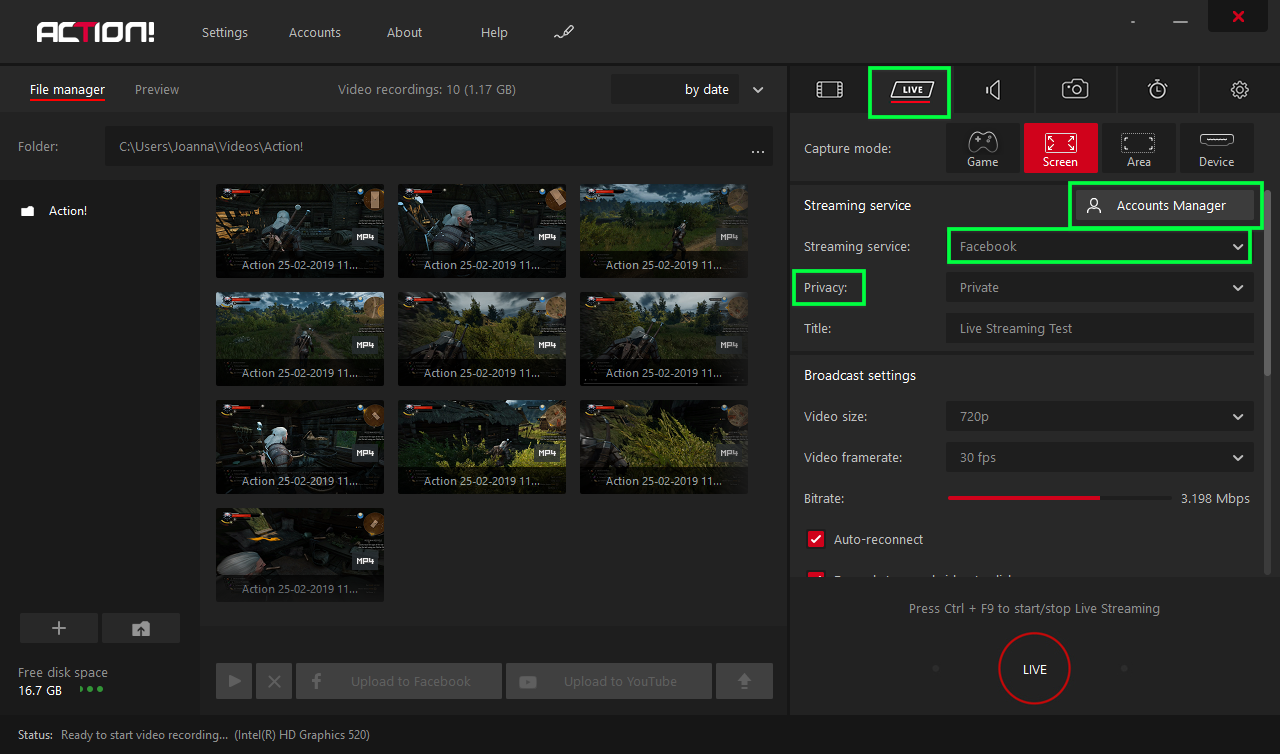Open the benchmark stopwatch tab
This screenshot has width=1280, height=754.
[1157, 90]
